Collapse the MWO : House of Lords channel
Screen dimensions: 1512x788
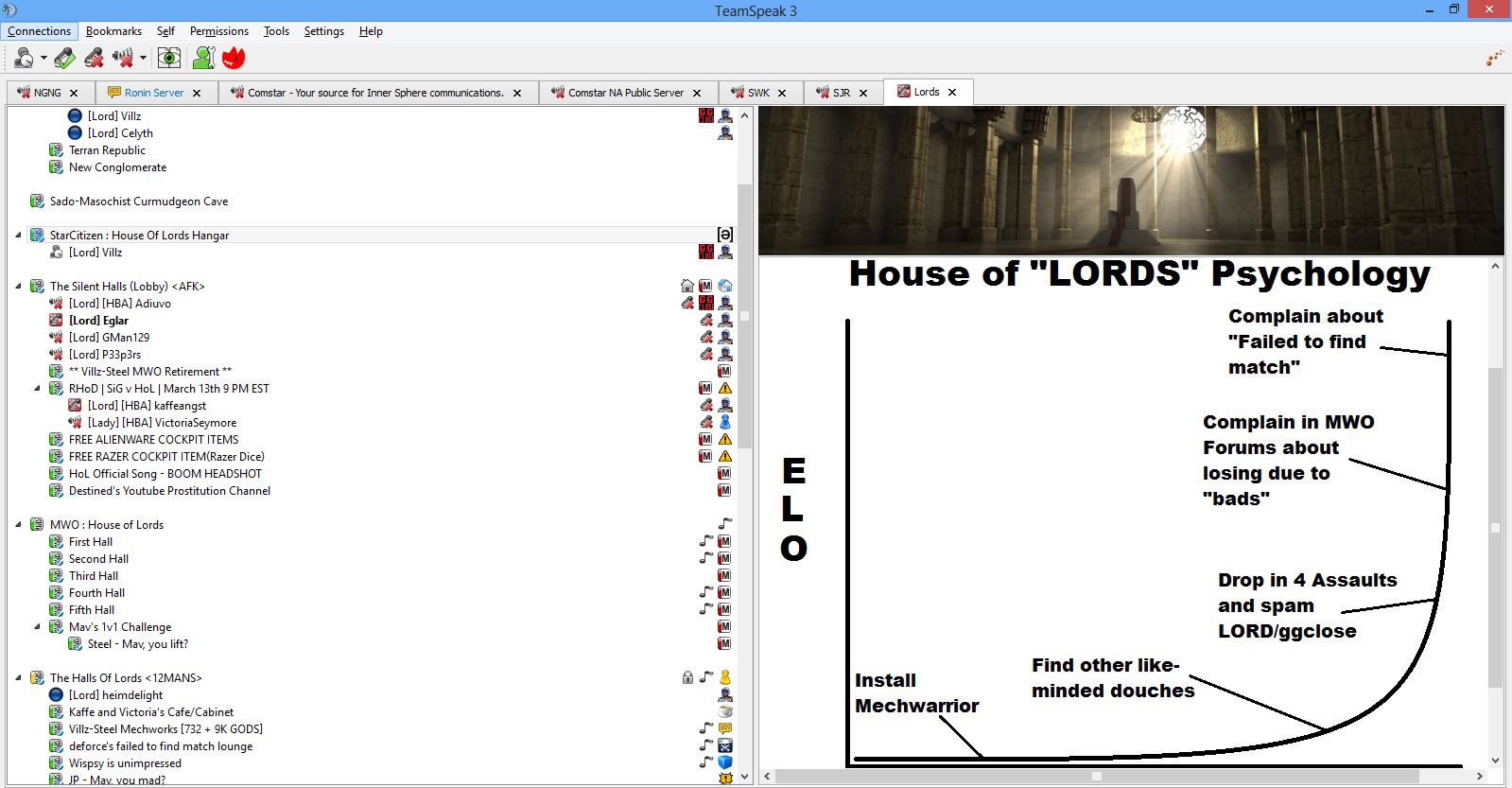tap(18, 524)
